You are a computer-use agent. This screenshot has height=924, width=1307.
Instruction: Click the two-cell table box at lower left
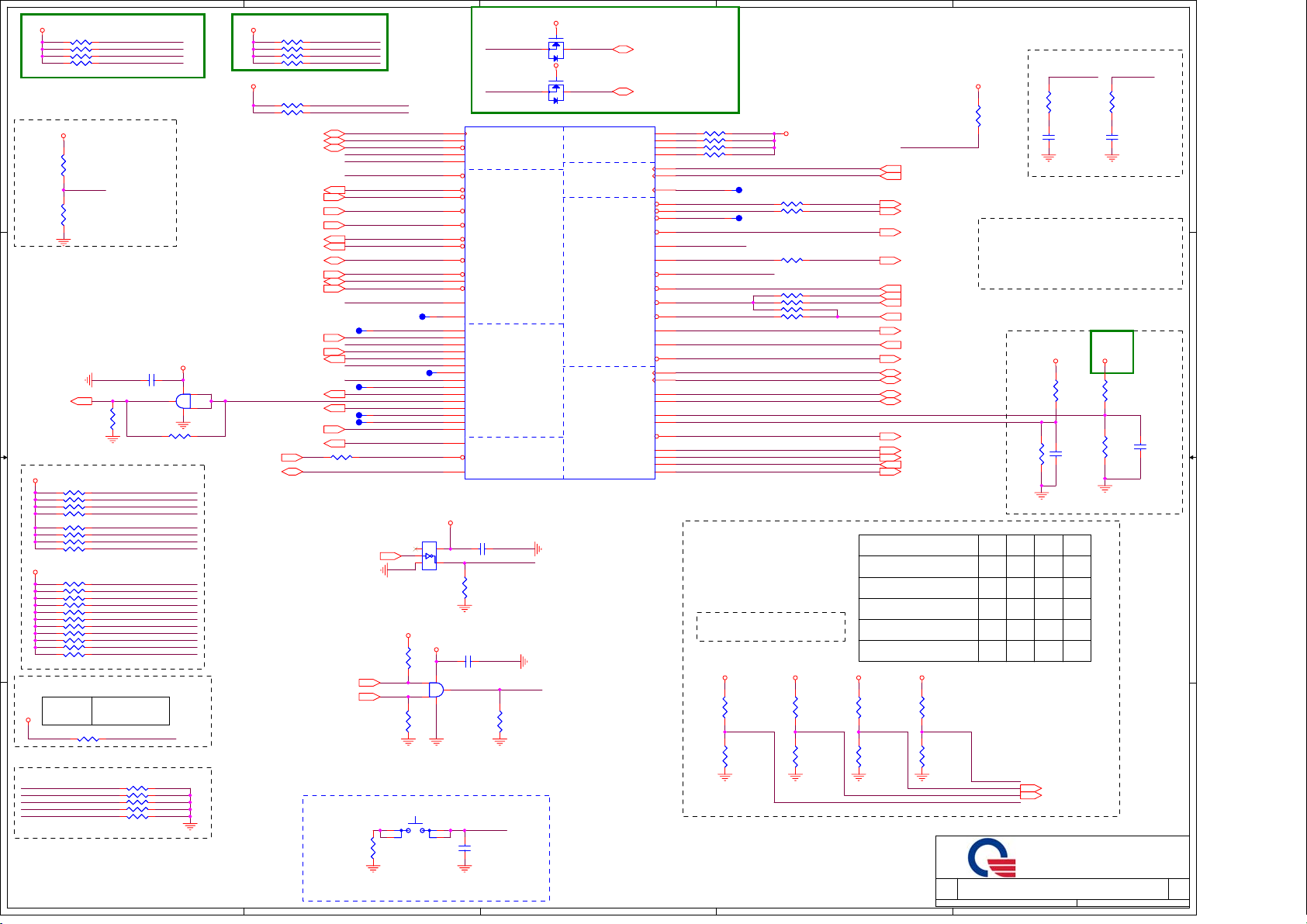pos(105,711)
